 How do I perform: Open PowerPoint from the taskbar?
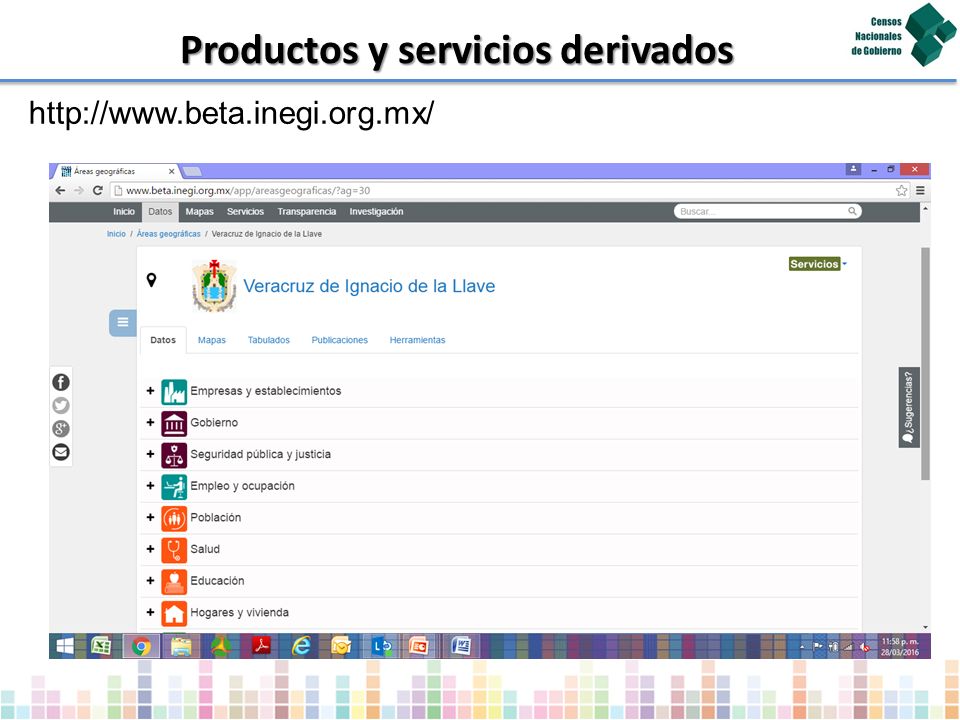[419, 646]
